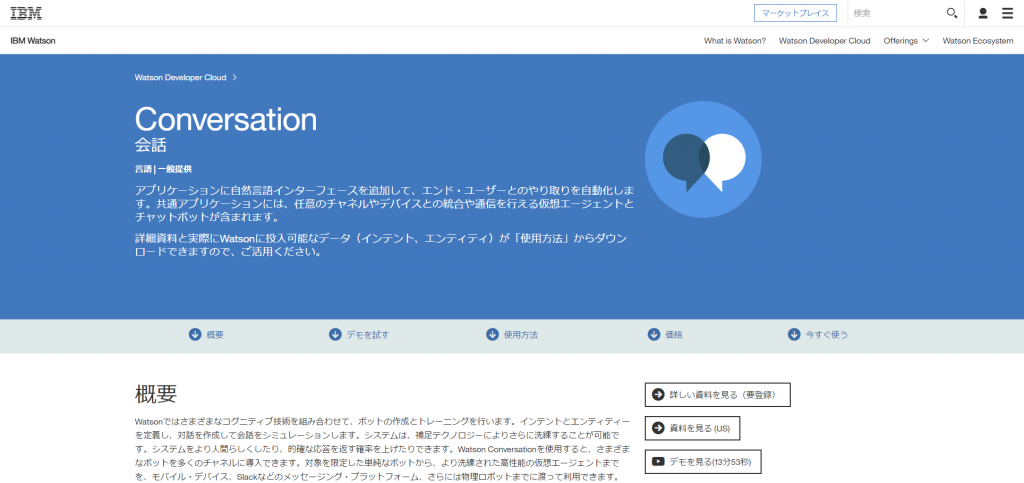The height and width of the screenshot is (483, 1024).
Task: Click the YouTube icon in デモを見る button
Action: 658,461
